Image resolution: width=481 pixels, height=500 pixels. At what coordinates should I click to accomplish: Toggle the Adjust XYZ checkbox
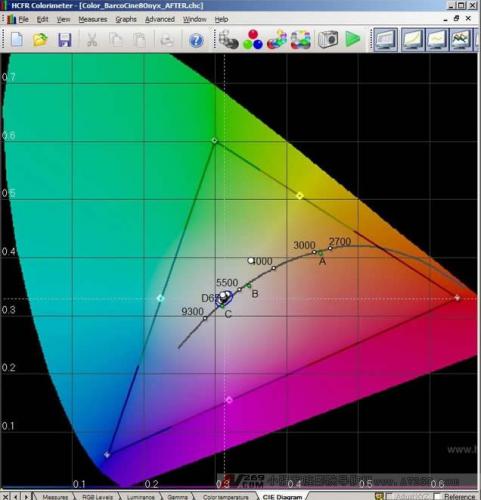click(389, 497)
